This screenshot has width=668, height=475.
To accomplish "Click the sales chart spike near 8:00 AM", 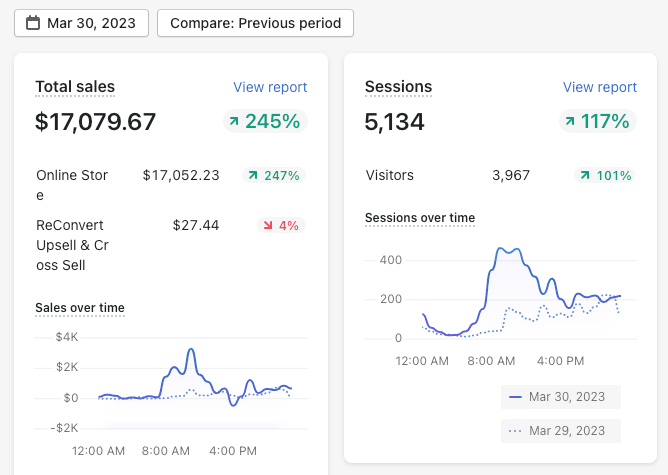I will 190,351.
